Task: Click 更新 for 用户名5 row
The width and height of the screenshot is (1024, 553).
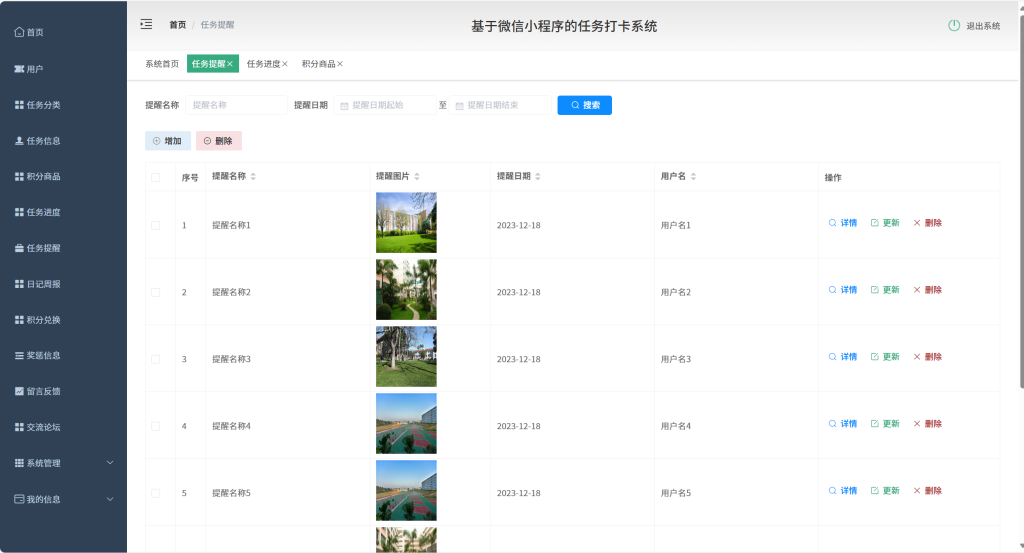Action: click(885, 490)
